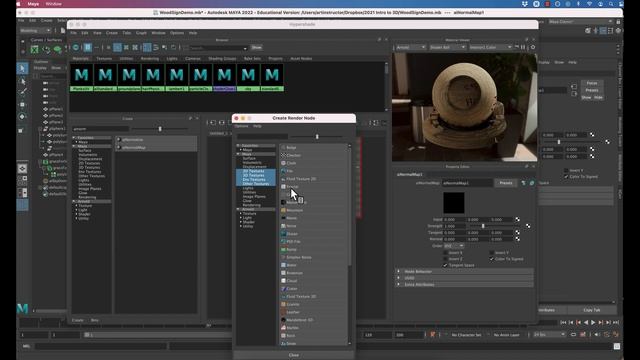Open Options menu in Create Render Node
The image size is (640, 360).
tap(241, 126)
